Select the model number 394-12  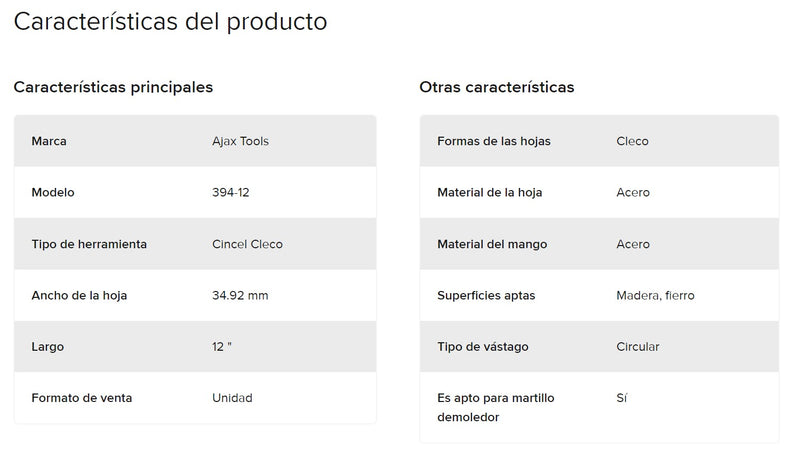pyautogui.click(x=231, y=192)
